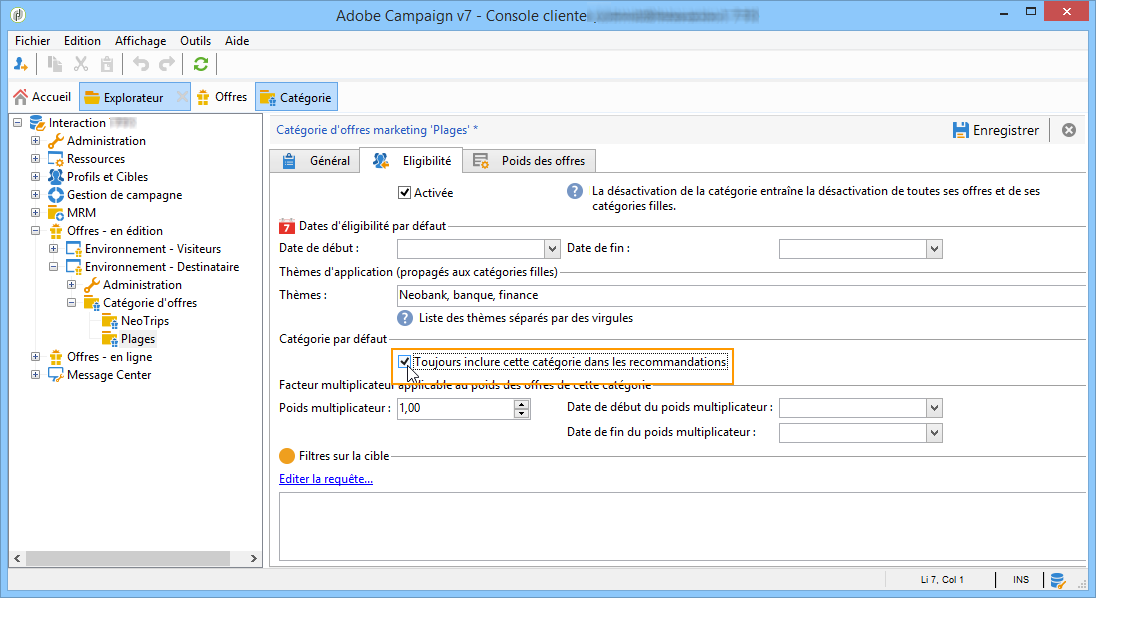Click the database icon in status bar

[x=1057, y=580]
